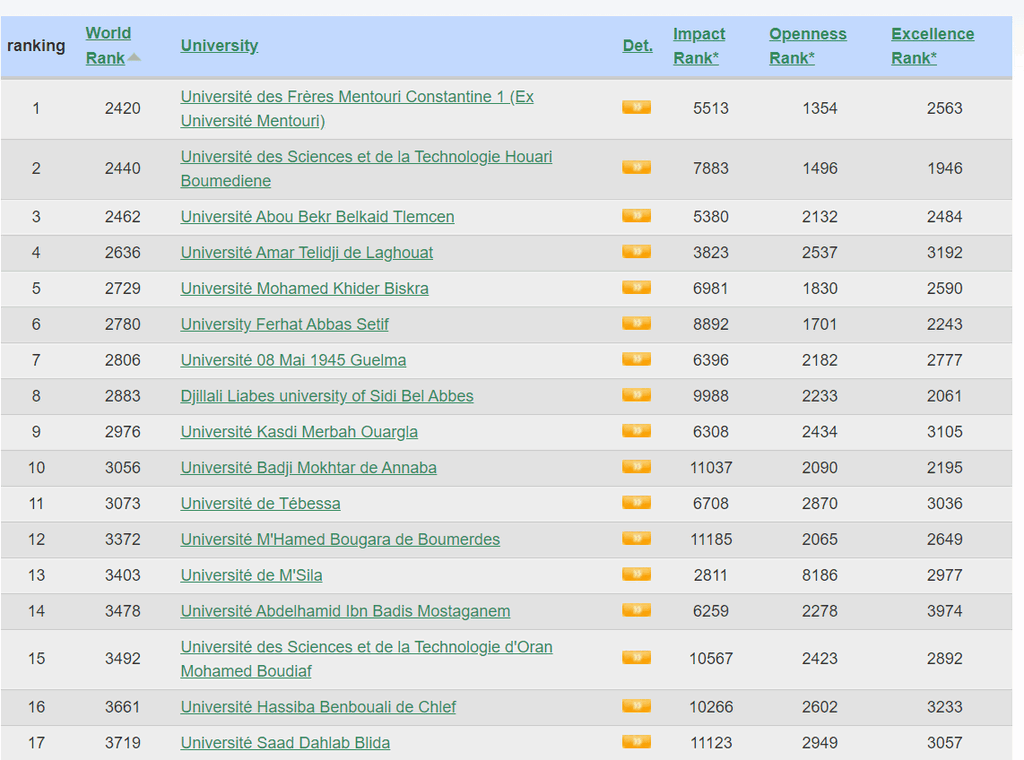This screenshot has height=760, width=1024.
Task: Sort by Impact Rank column header
Action: [x=699, y=46]
